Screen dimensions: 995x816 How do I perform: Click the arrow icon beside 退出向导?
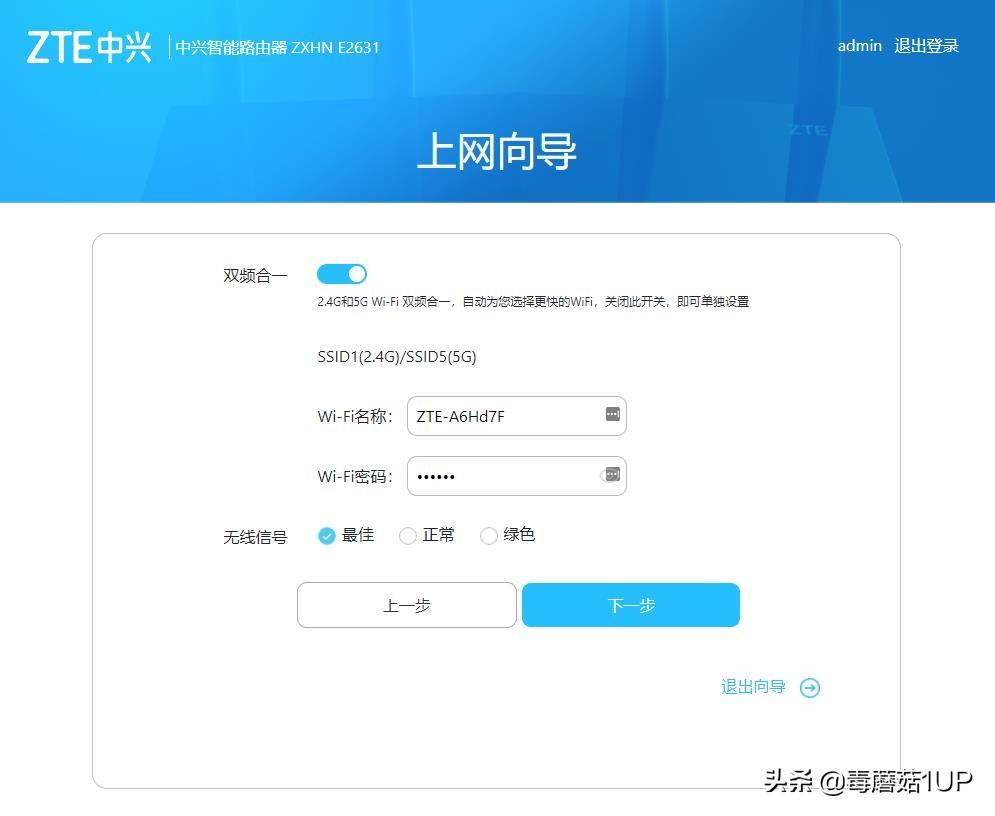coord(810,688)
